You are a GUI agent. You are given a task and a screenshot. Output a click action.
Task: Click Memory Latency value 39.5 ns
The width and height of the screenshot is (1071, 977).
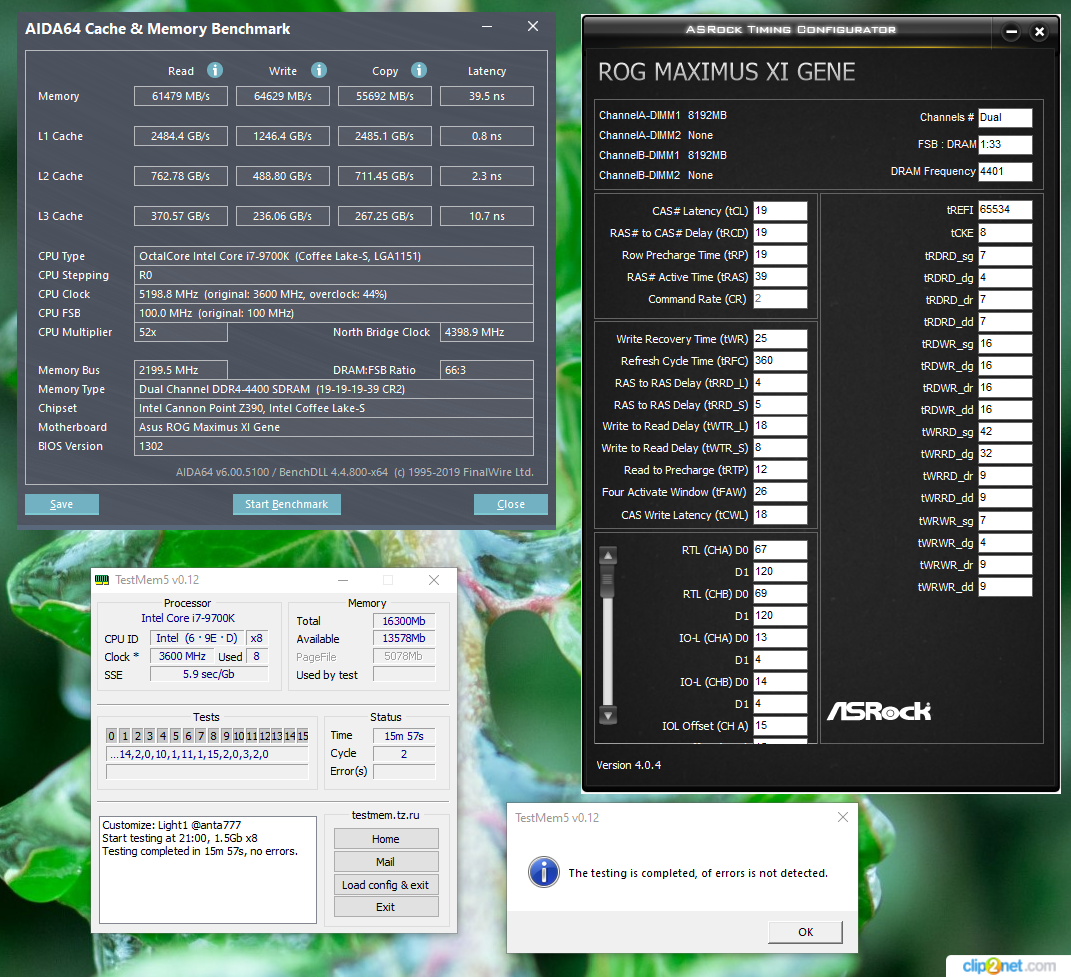point(486,96)
